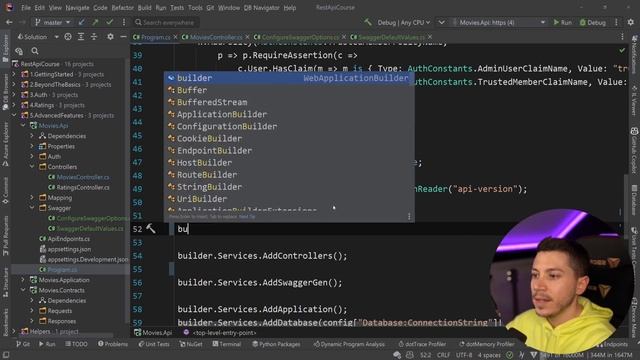
Task: Open completion popup three-dot options
Action: point(409,216)
